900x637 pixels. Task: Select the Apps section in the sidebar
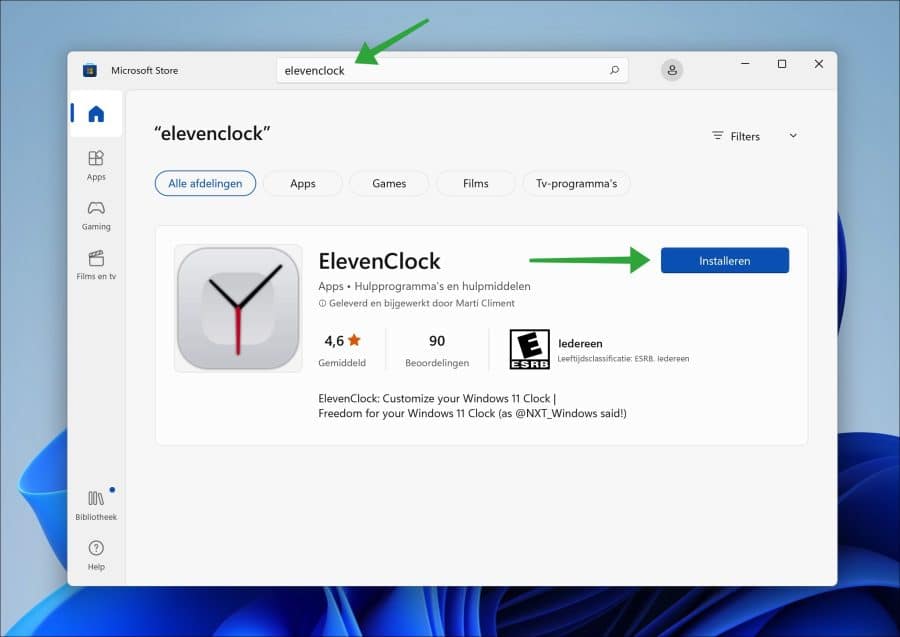(x=95, y=163)
